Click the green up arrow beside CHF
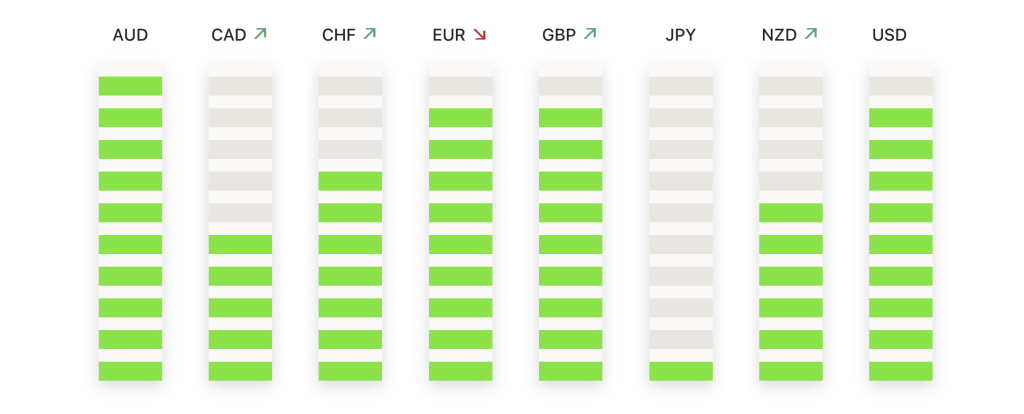Viewport: 1024px width, 414px height. pyautogui.click(x=370, y=34)
